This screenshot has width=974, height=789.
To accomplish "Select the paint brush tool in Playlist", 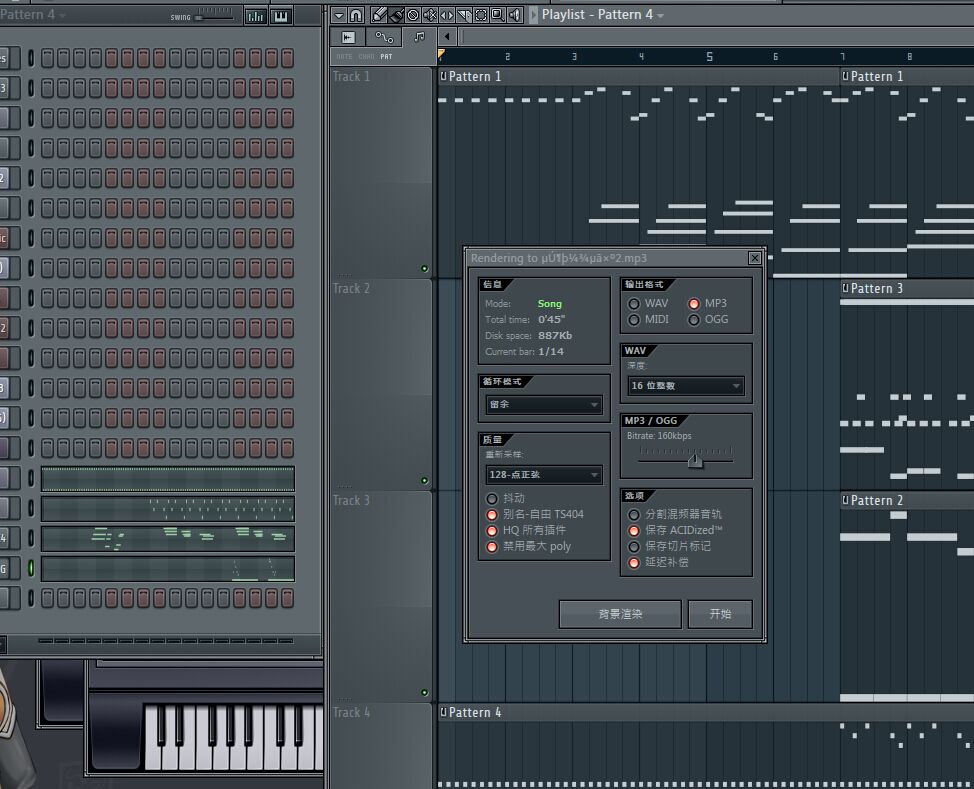I will click(x=396, y=15).
